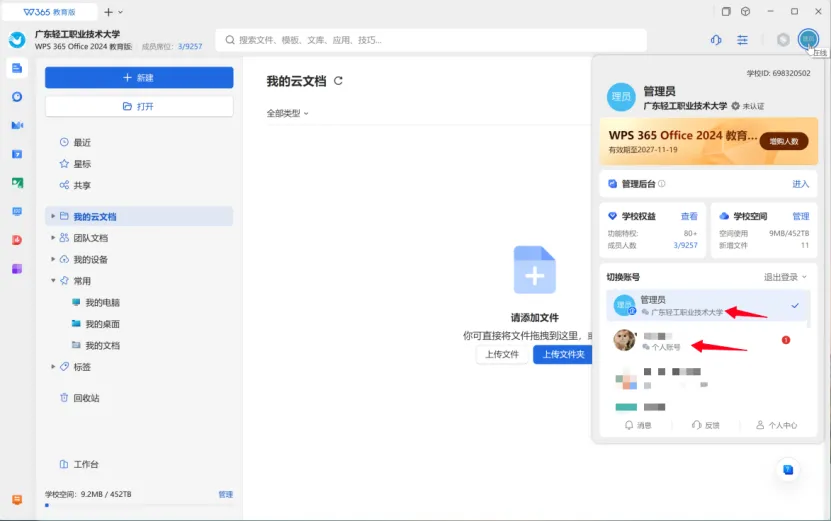
Task: Open the red circular app icon in left rail
Action: coord(17,240)
